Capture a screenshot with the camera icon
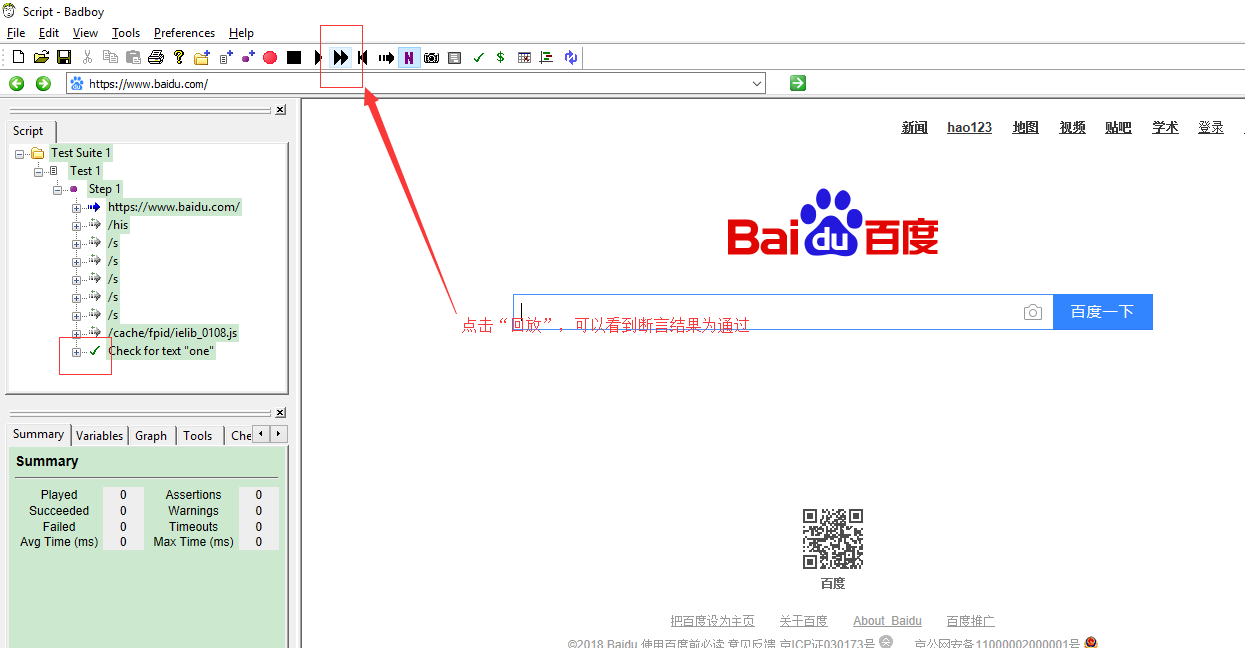 (x=431, y=58)
